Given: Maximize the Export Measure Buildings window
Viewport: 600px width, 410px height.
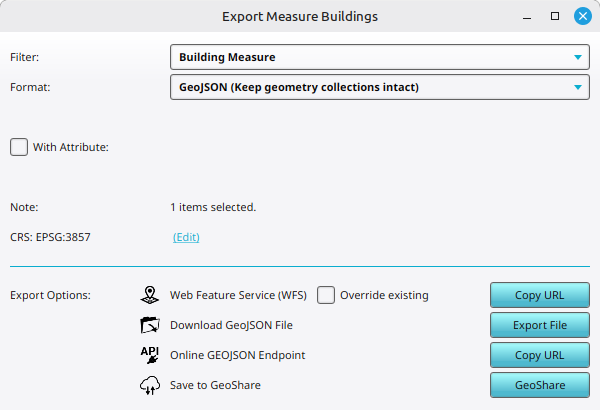Looking at the screenshot, I should (555, 17).
